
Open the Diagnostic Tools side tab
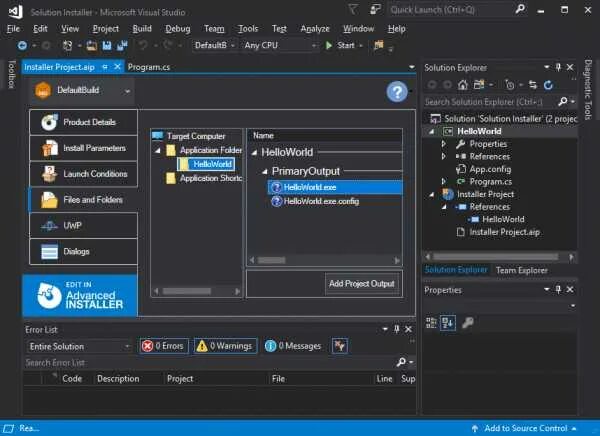[588, 89]
